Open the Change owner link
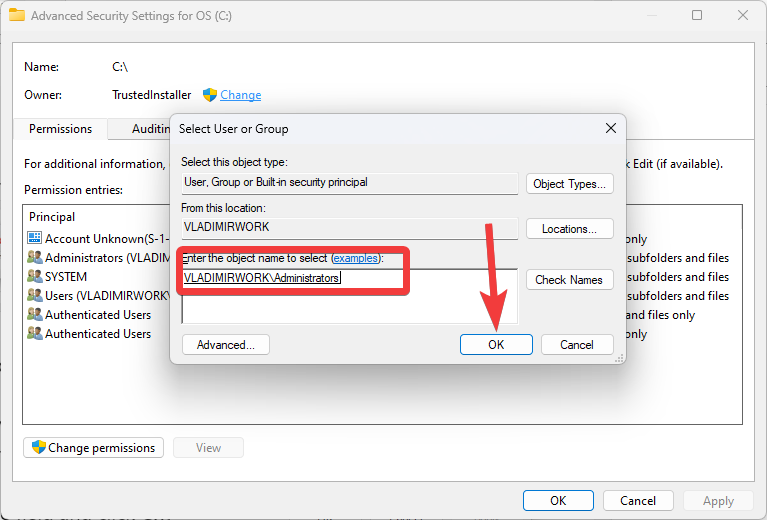 click(x=241, y=95)
